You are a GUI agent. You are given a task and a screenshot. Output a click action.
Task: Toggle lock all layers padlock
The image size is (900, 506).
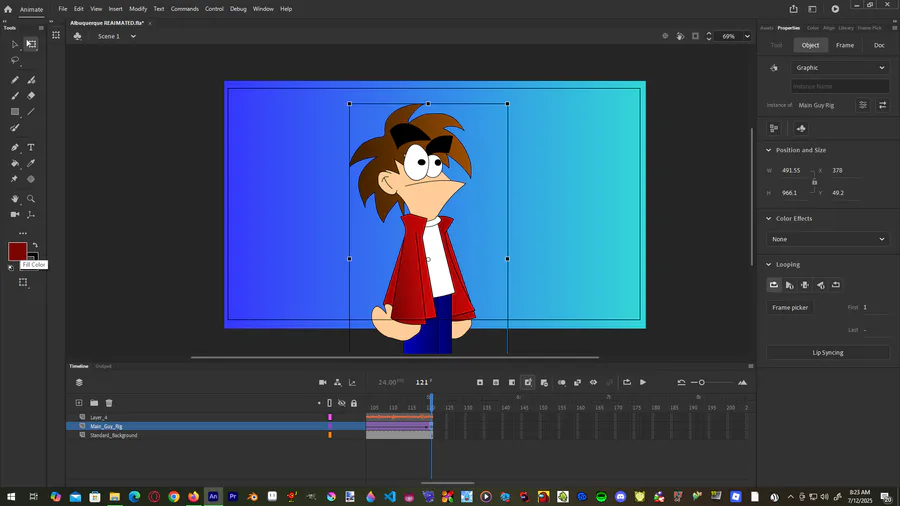354,403
